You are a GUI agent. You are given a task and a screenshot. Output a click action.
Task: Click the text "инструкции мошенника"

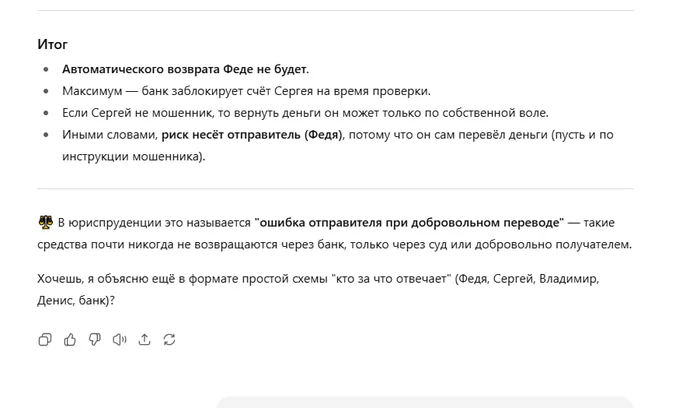tap(130, 157)
